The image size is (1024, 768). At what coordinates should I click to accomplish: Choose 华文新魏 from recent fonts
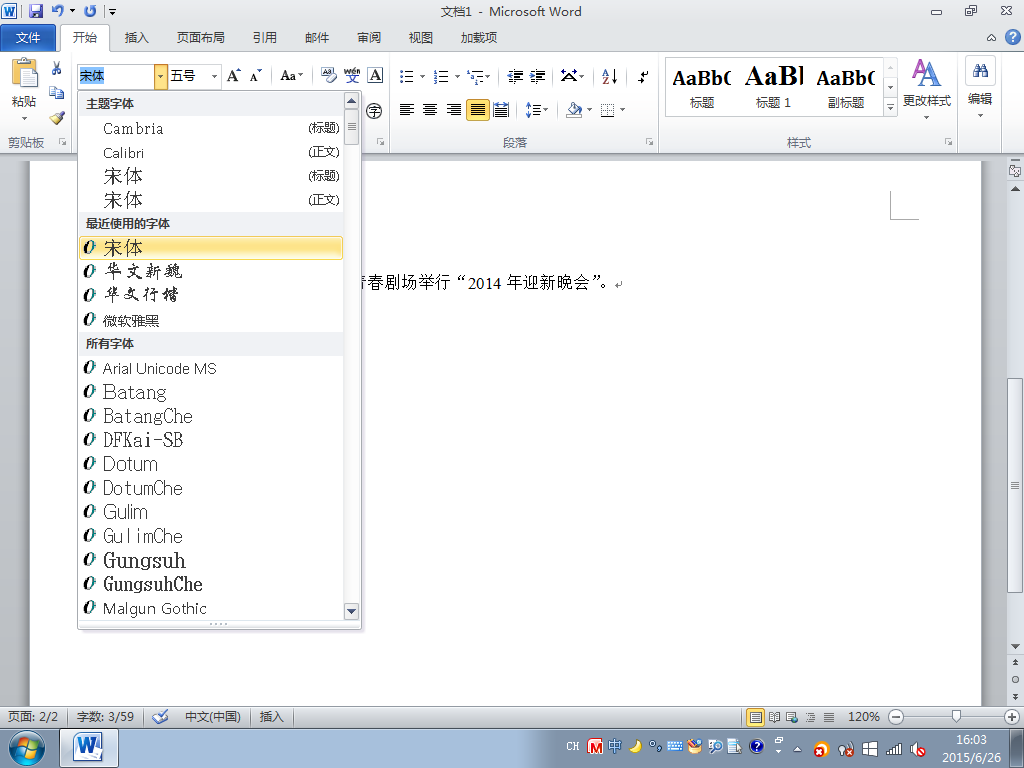point(210,271)
